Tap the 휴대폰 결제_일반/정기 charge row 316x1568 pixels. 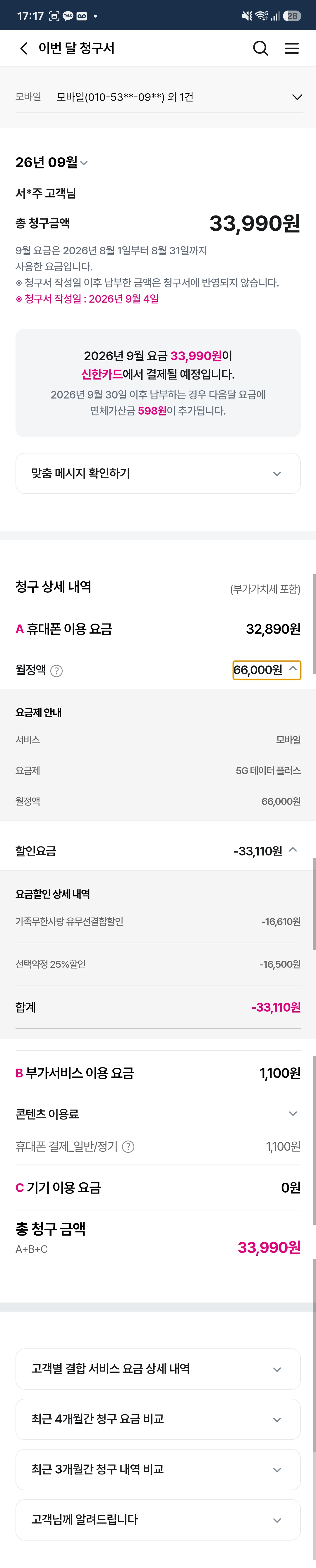coord(158,1147)
